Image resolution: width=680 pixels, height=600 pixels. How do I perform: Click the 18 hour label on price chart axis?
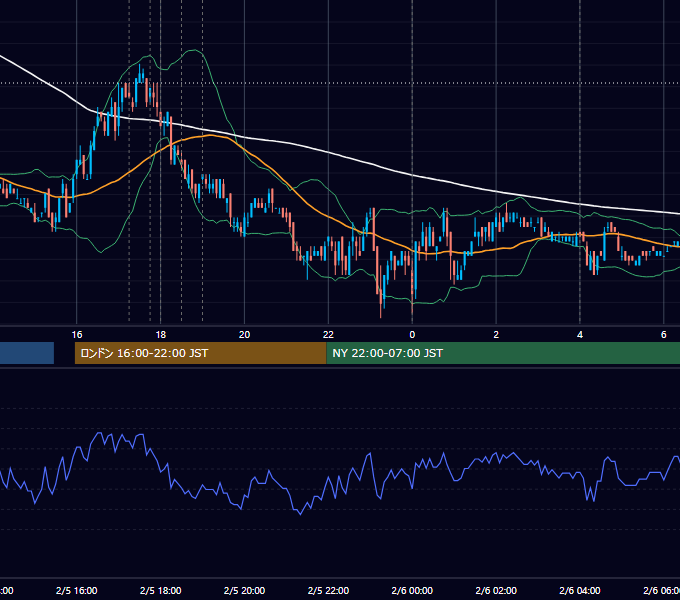tap(160, 335)
